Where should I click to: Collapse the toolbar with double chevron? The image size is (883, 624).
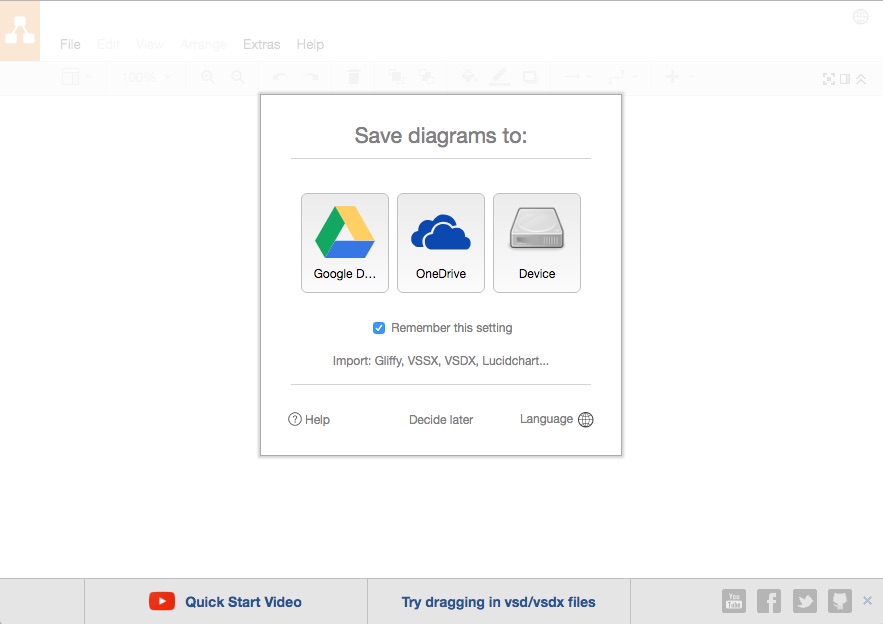click(x=861, y=79)
